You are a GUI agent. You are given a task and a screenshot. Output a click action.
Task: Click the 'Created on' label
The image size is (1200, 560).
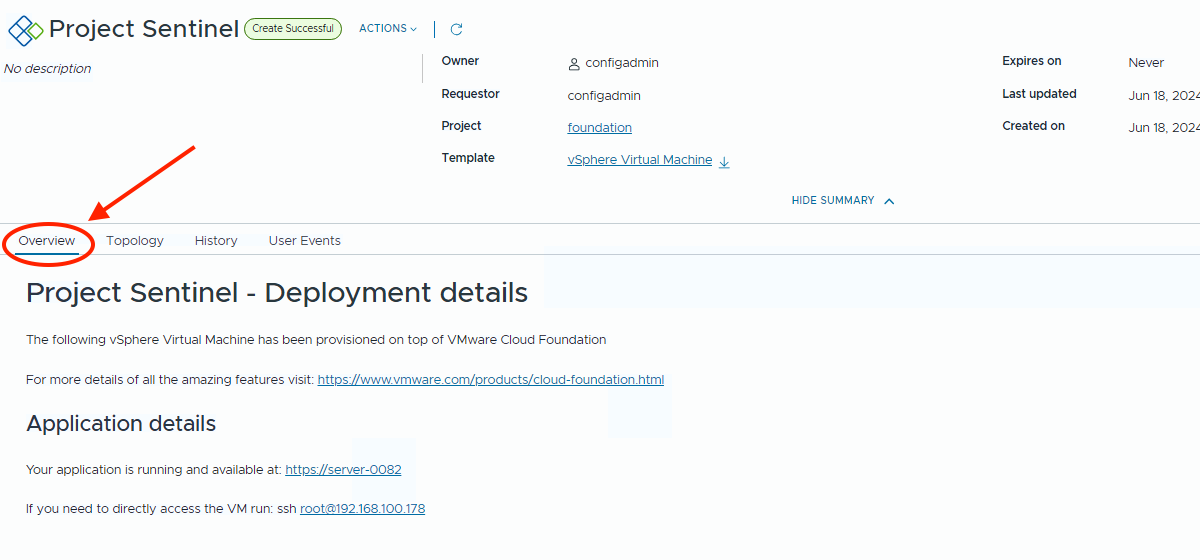click(1034, 126)
